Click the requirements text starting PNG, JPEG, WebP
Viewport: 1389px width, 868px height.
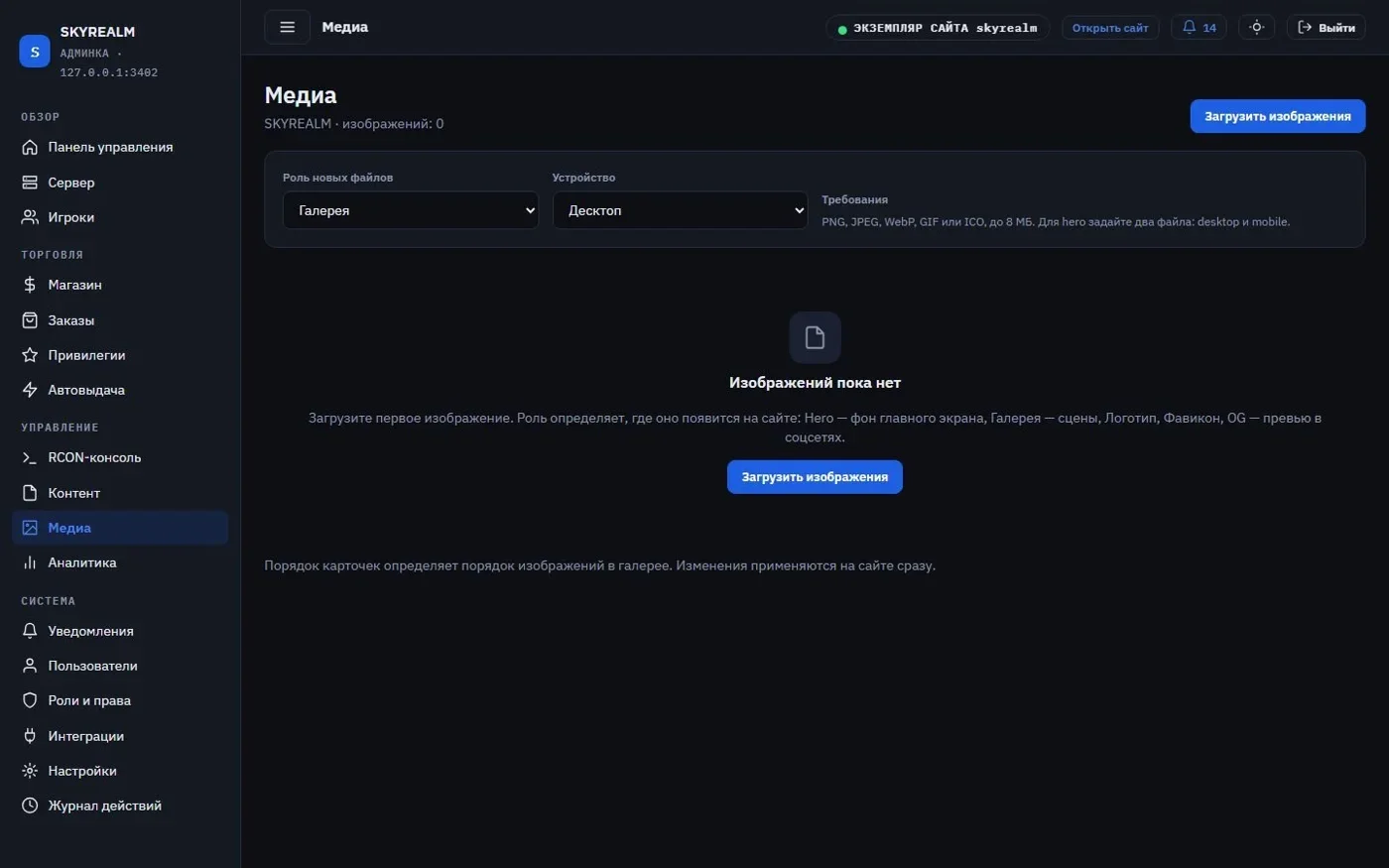click(1056, 222)
